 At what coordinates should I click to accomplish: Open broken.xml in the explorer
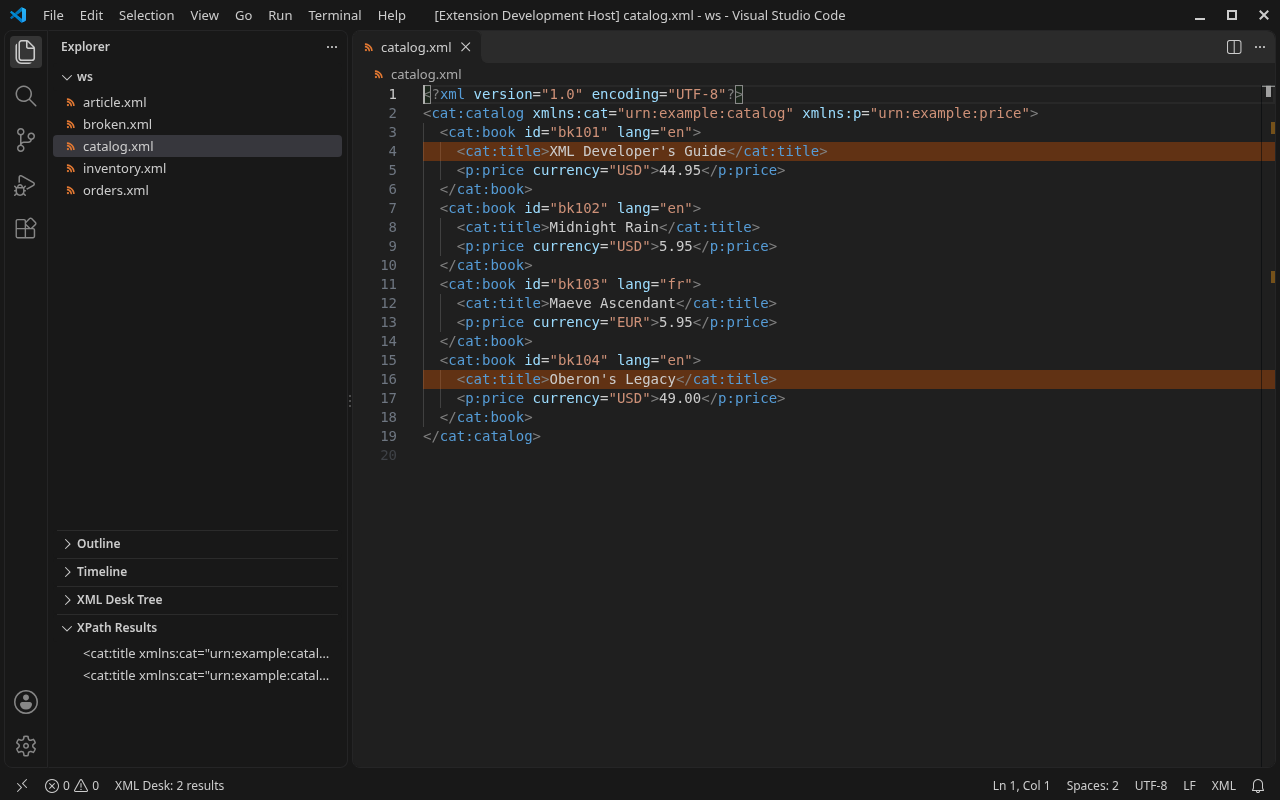point(199,124)
